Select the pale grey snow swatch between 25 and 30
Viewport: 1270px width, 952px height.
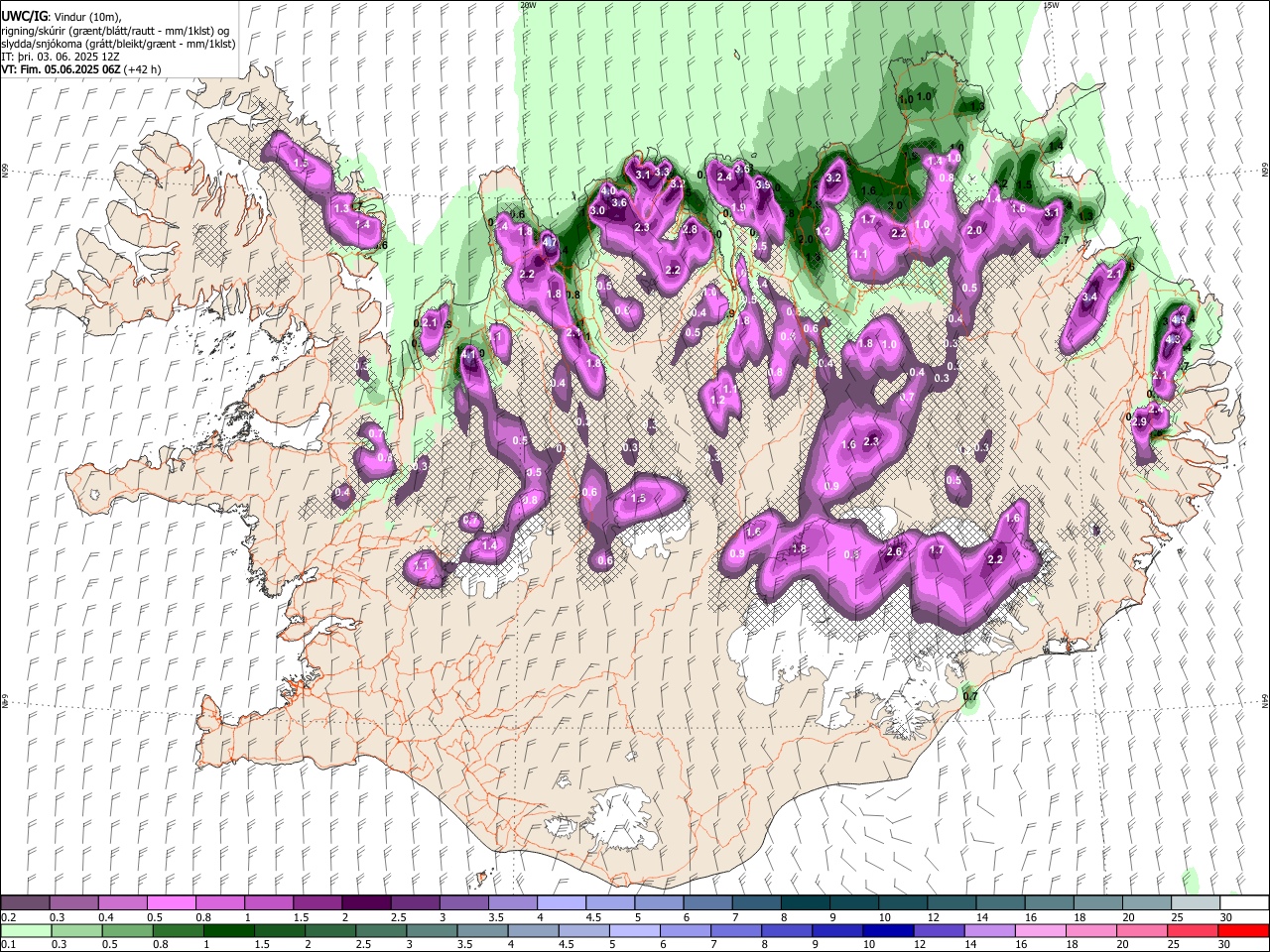(x=1195, y=903)
